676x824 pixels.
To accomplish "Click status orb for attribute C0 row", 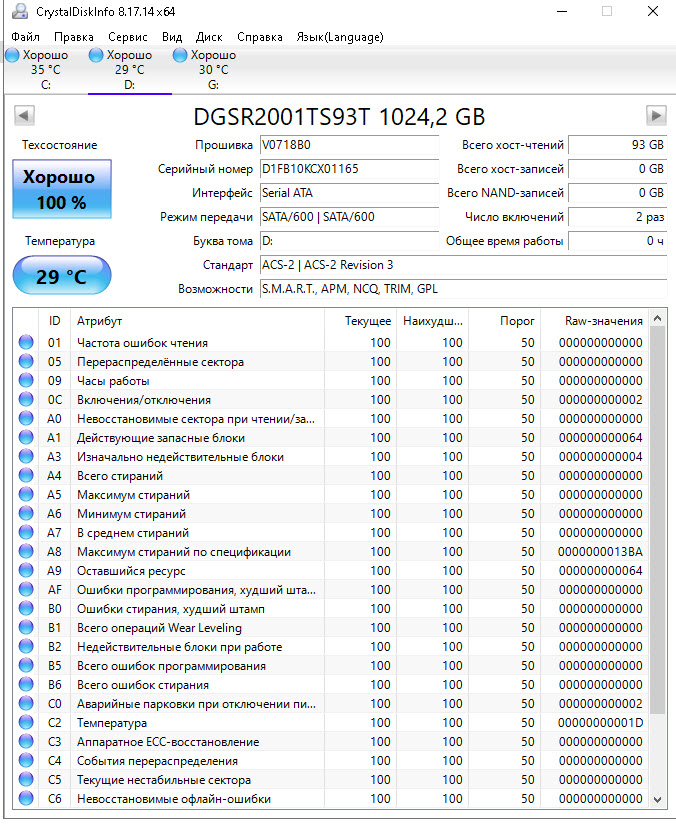I will [x=26, y=703].
